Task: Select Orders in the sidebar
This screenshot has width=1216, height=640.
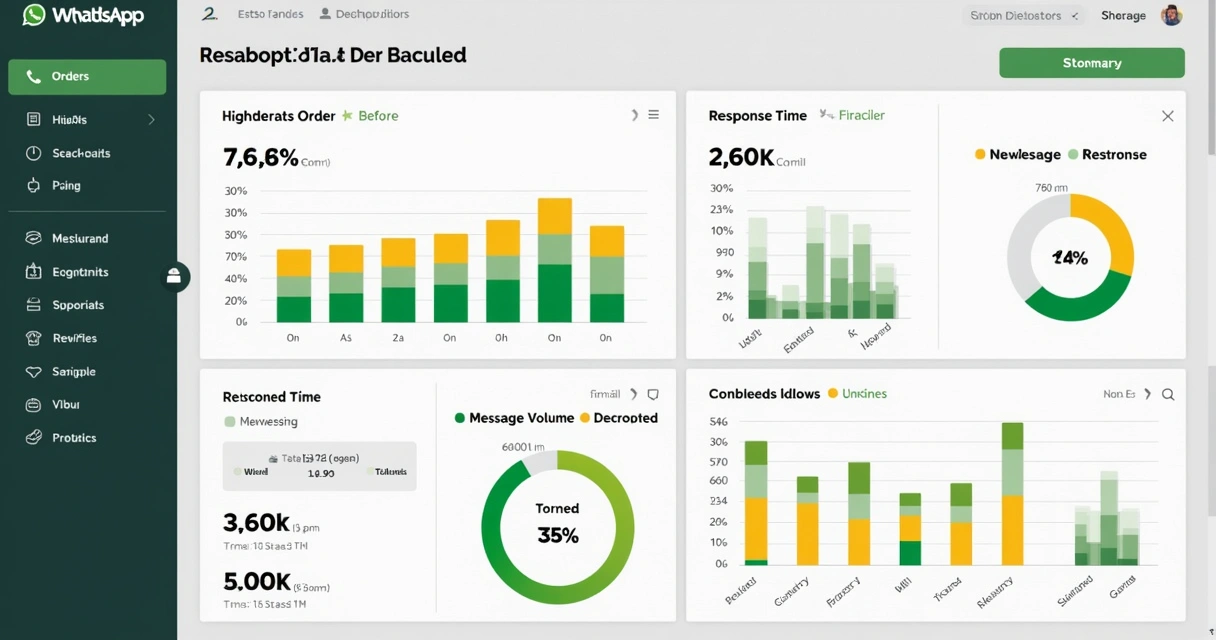Action: point(87,77)
